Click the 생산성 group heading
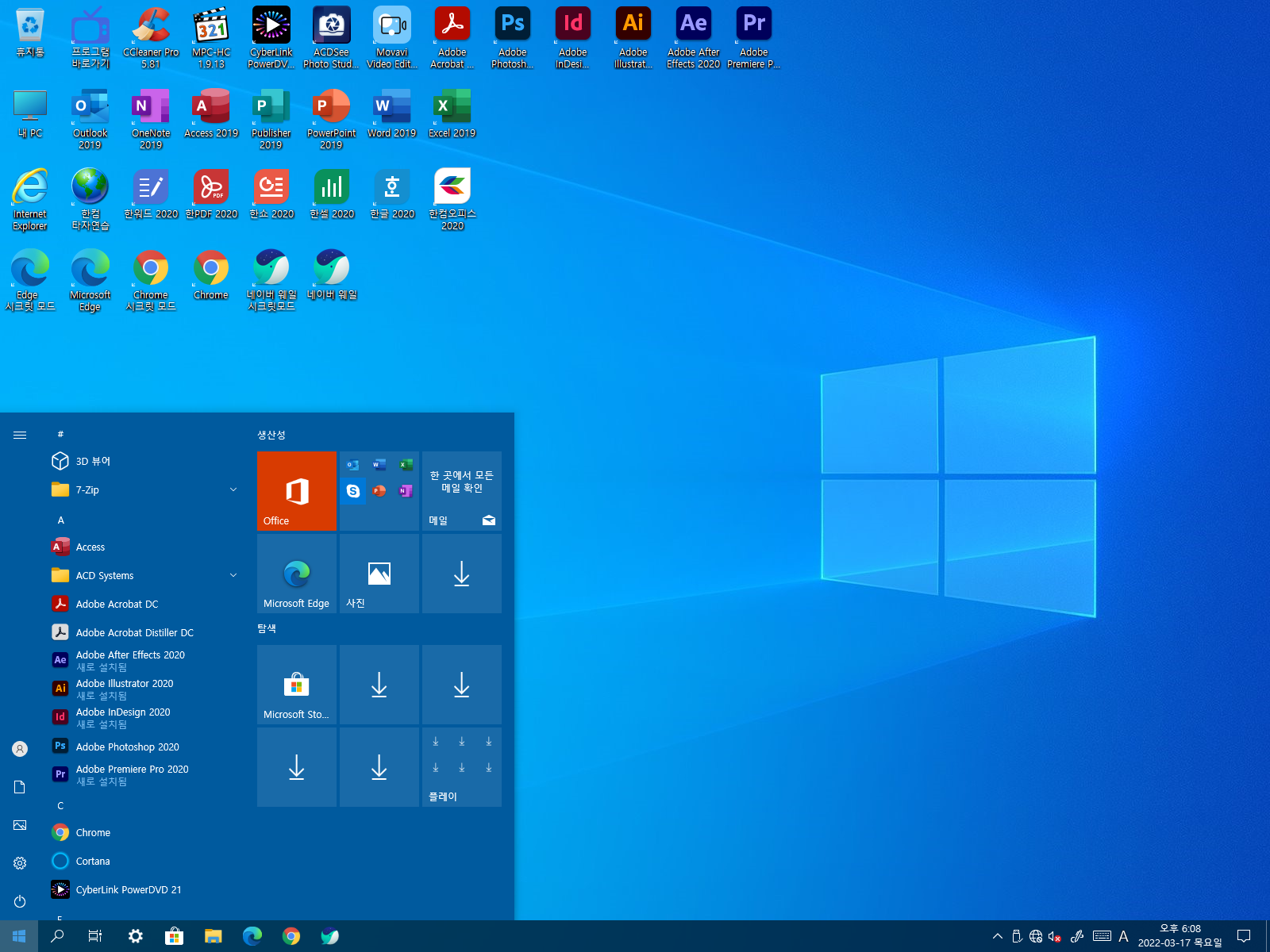Screen dimensions: 1270x952 coord(271,435)
